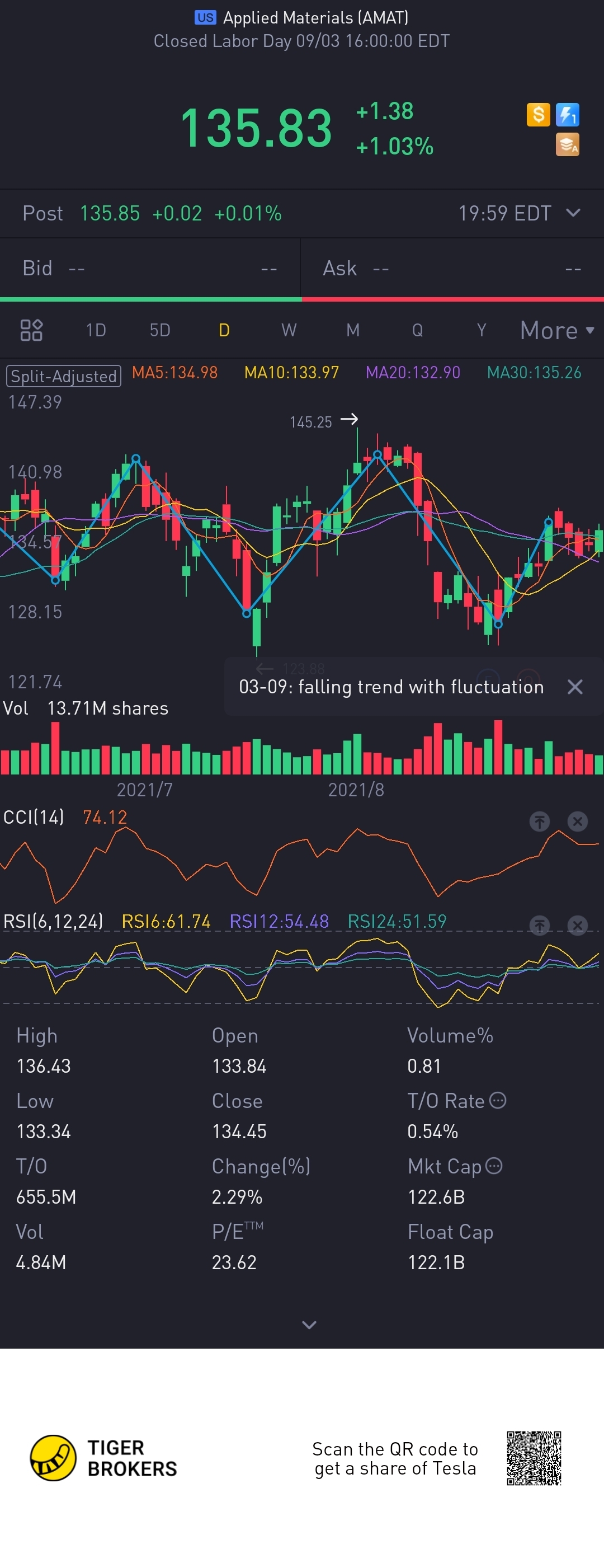Tap the MA20:132.90 indicator label
The width and height of the screenshot is (604, 1568).
click(x=413, y=373)
